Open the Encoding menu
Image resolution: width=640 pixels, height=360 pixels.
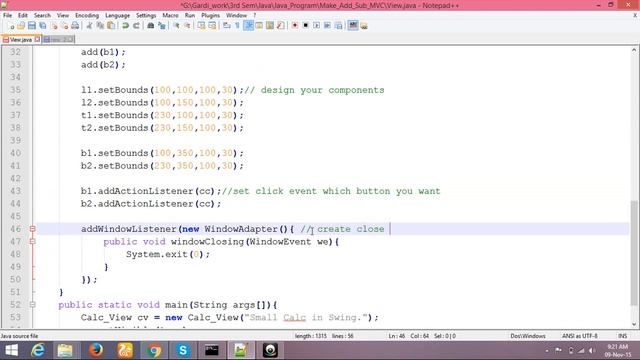[87, 15]
